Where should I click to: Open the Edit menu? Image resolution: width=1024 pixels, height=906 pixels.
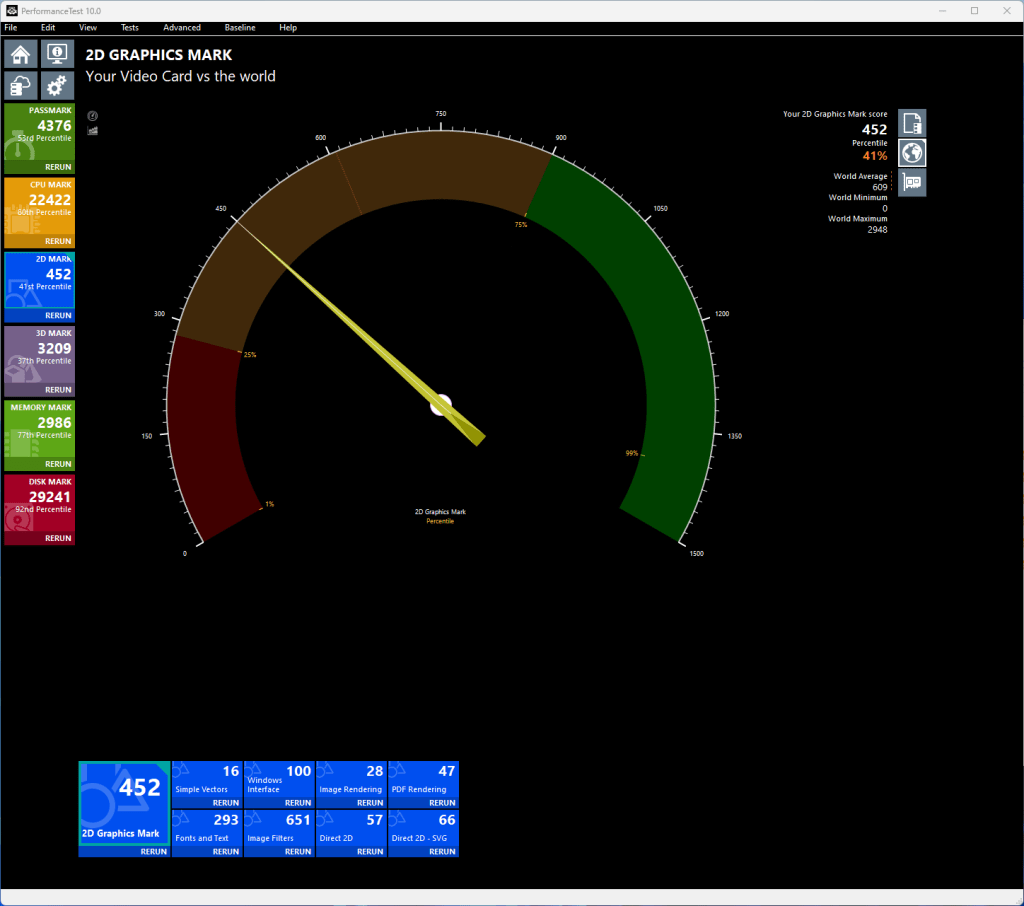click(48, 27)
